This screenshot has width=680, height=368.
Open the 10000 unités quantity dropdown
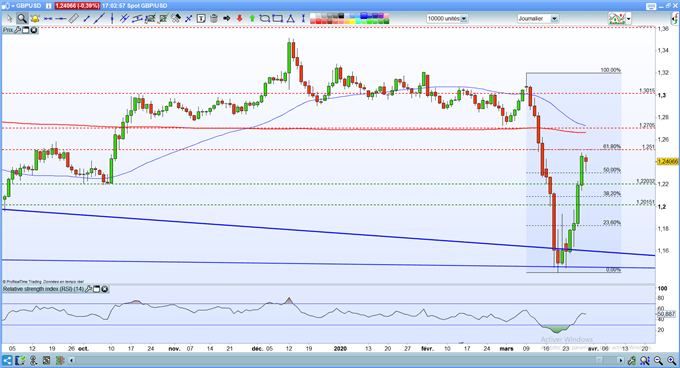[x=464, y=19]
